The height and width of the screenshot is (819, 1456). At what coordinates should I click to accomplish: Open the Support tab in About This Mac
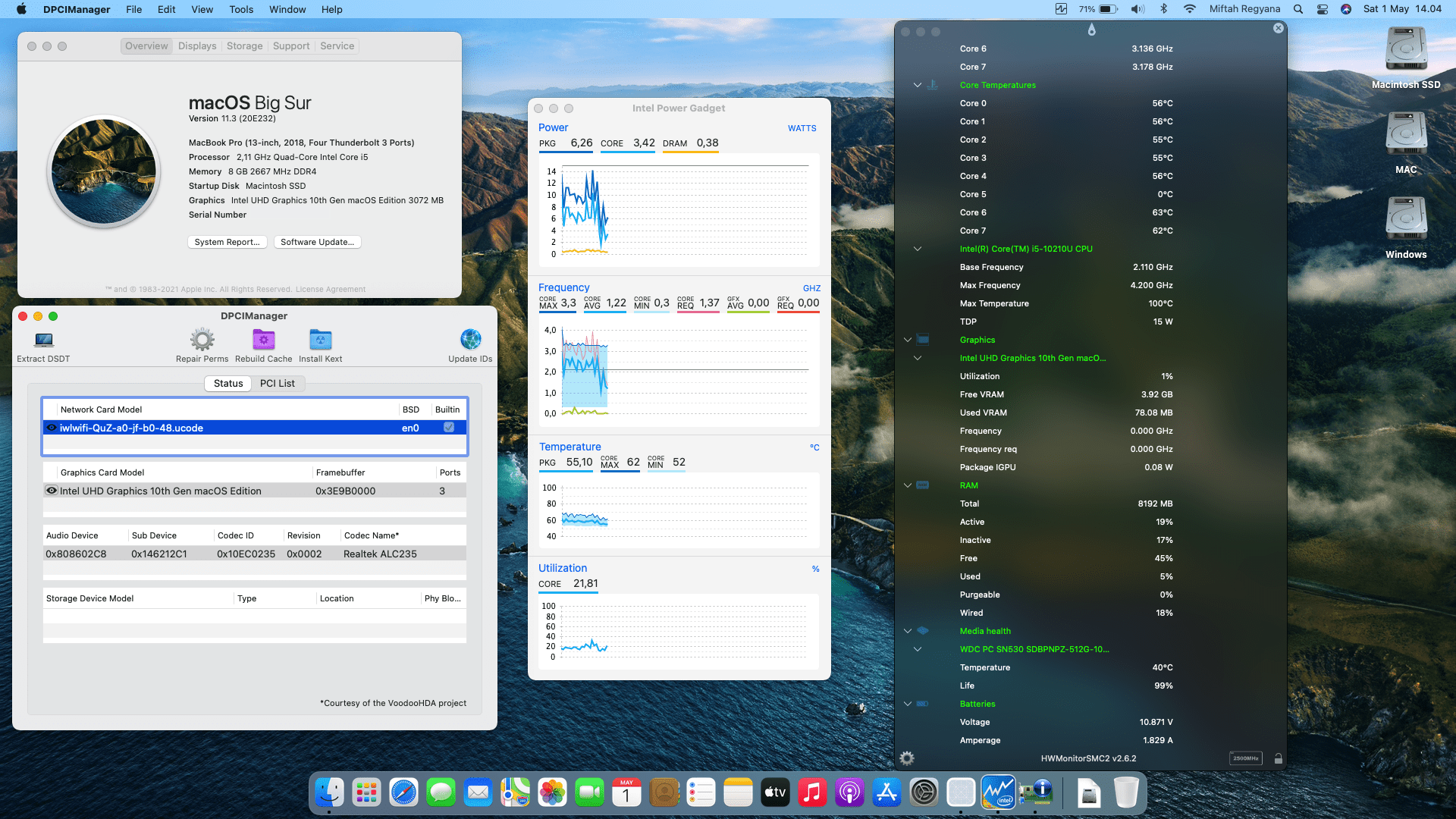point(291,46)
